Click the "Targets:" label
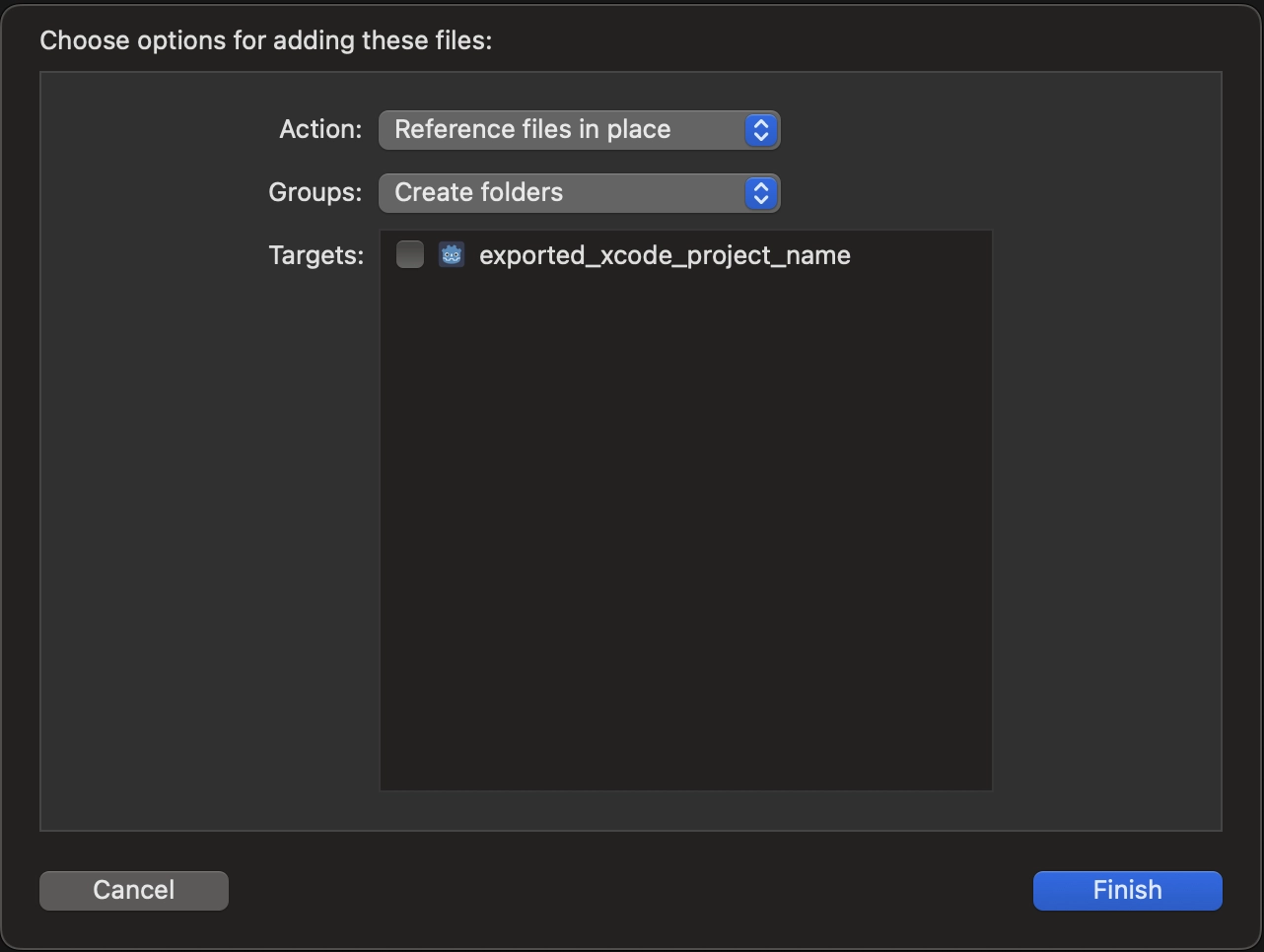 tap(316, 256)
